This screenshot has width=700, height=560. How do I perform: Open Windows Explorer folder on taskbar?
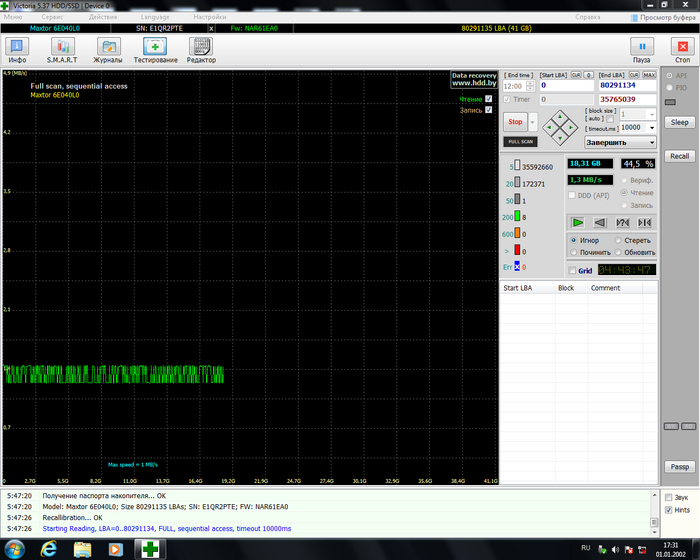coord(82,549)
